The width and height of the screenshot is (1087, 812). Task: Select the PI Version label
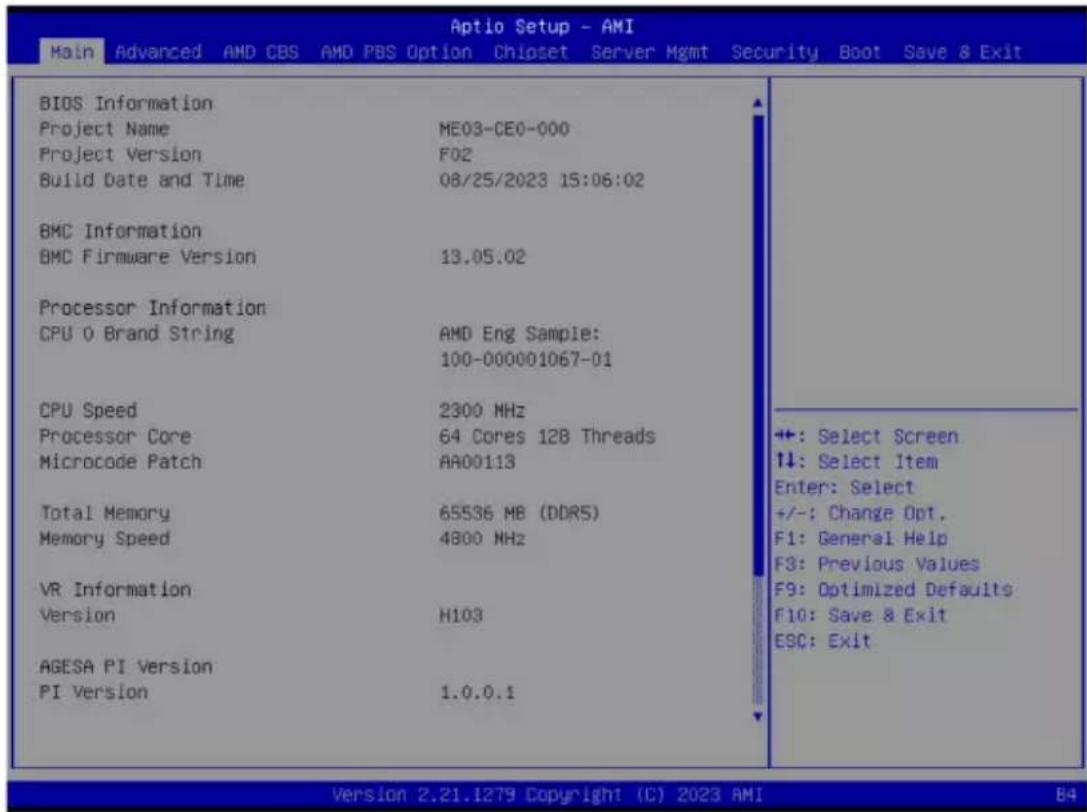[93, 692]
